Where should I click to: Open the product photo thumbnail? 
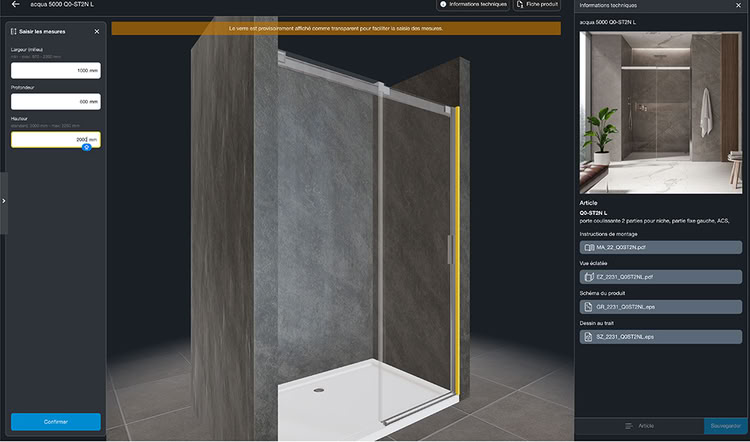[661, 112]
